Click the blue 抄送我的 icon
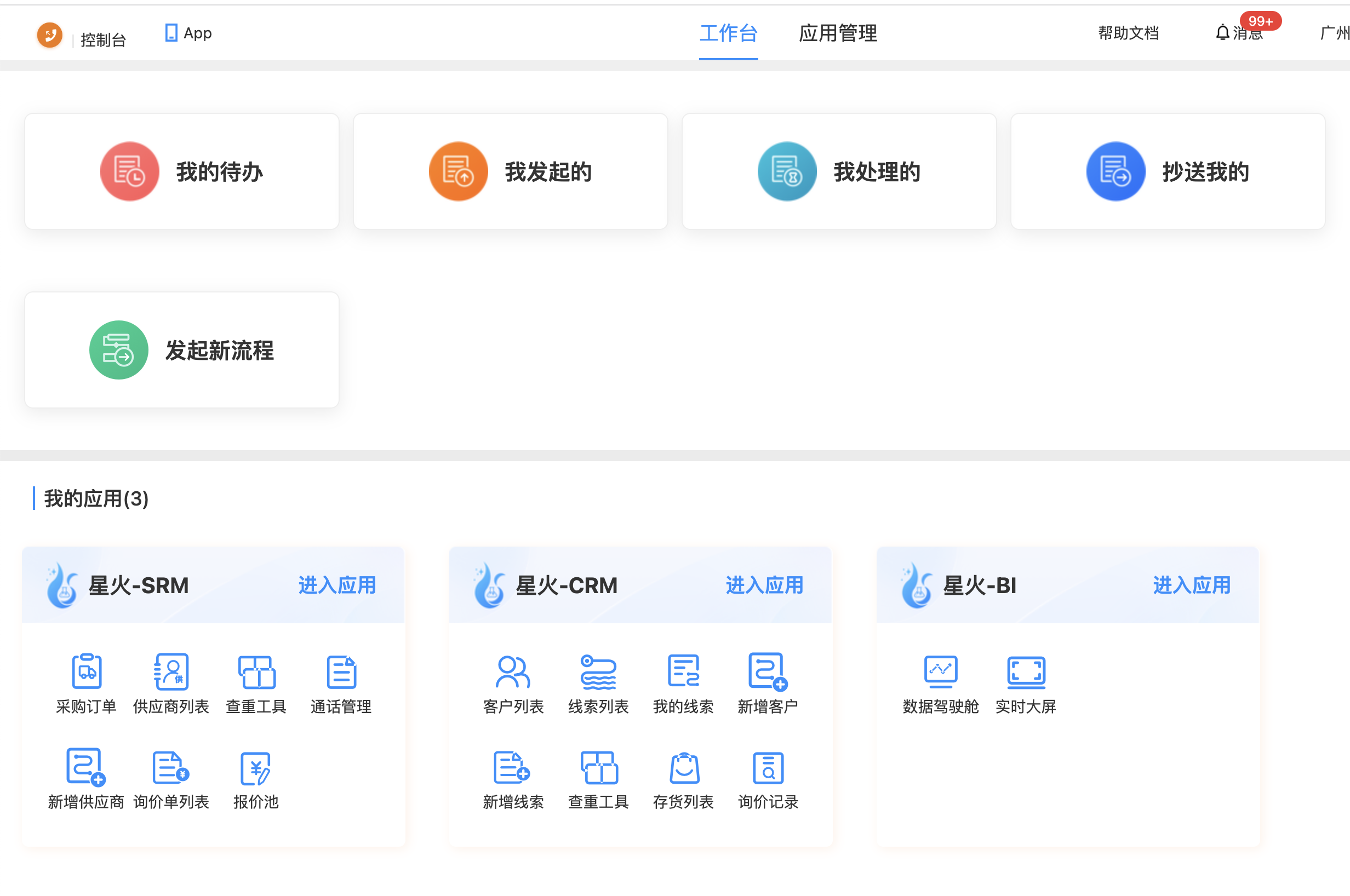 1116,171
